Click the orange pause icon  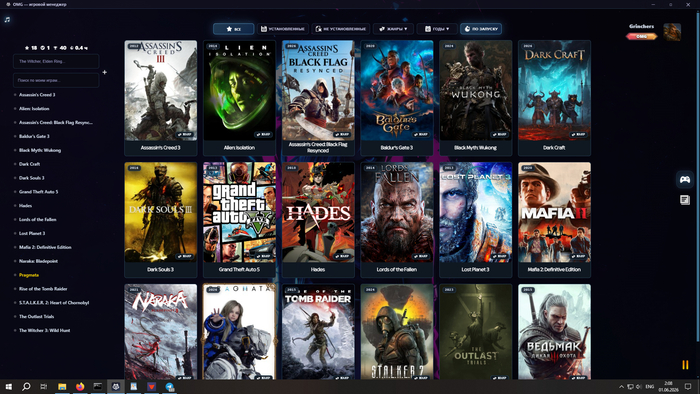[685, 365]
